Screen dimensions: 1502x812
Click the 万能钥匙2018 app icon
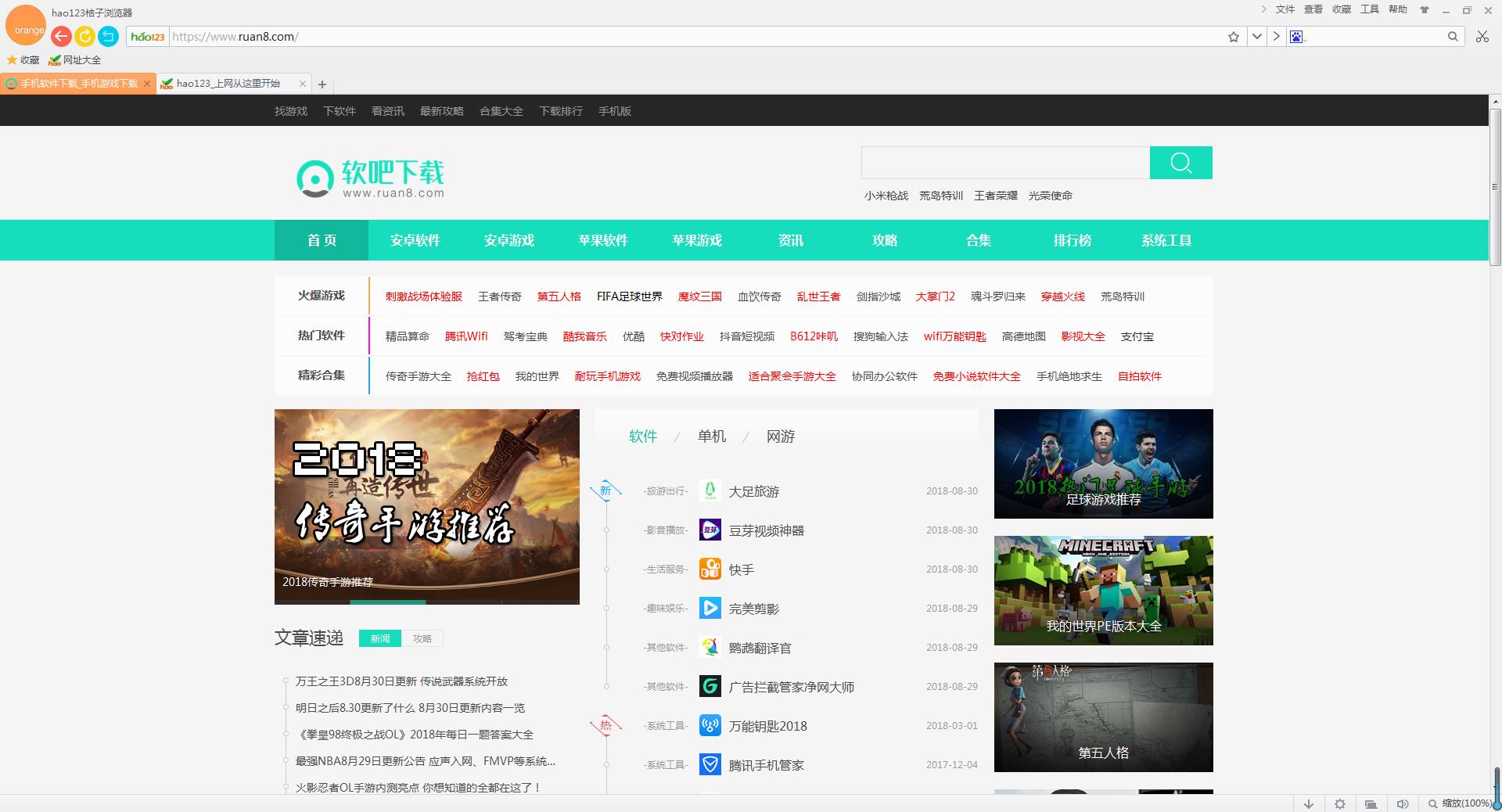tap(710, 725)
